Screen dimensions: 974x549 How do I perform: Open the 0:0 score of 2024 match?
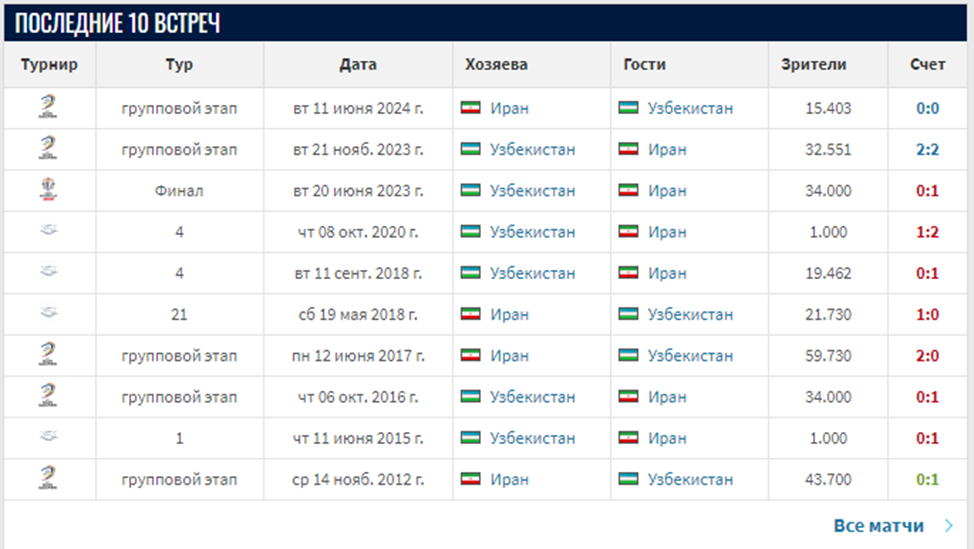point(927,108)
